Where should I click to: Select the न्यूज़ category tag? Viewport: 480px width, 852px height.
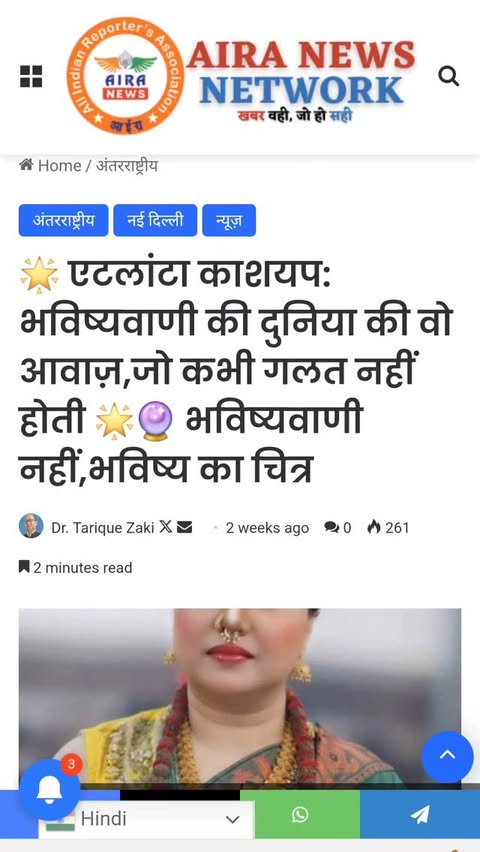(x=229, y=221)
